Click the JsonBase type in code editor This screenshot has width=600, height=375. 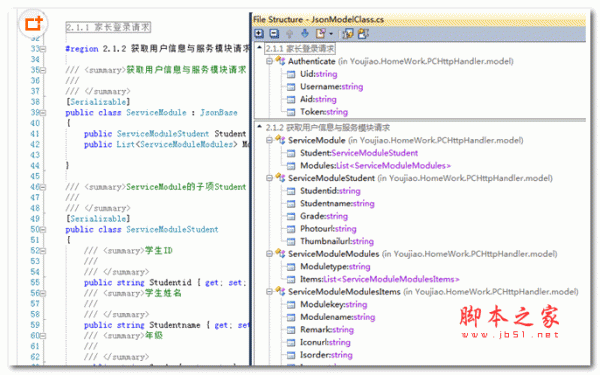[x=218, y=112]
